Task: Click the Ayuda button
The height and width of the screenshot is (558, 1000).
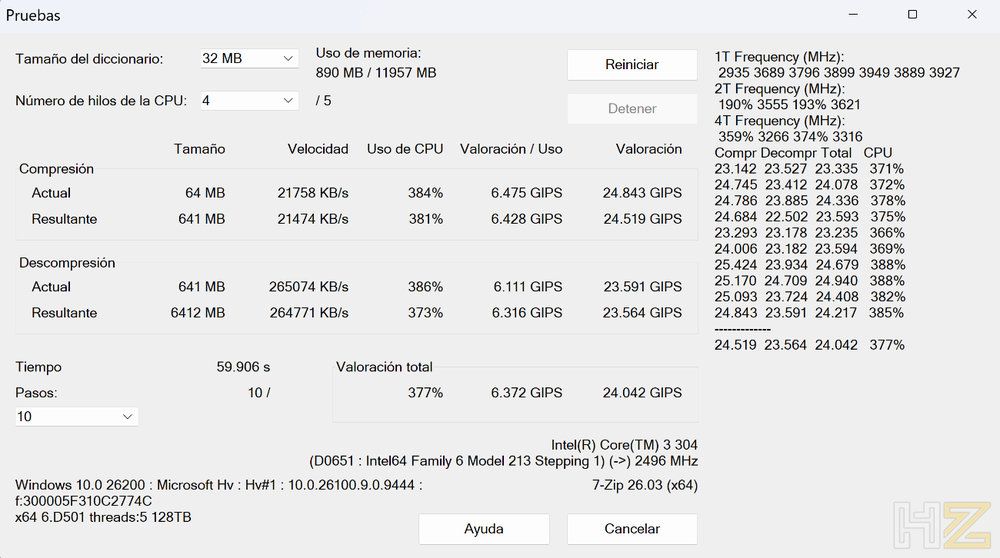Action: pos(483,529)
